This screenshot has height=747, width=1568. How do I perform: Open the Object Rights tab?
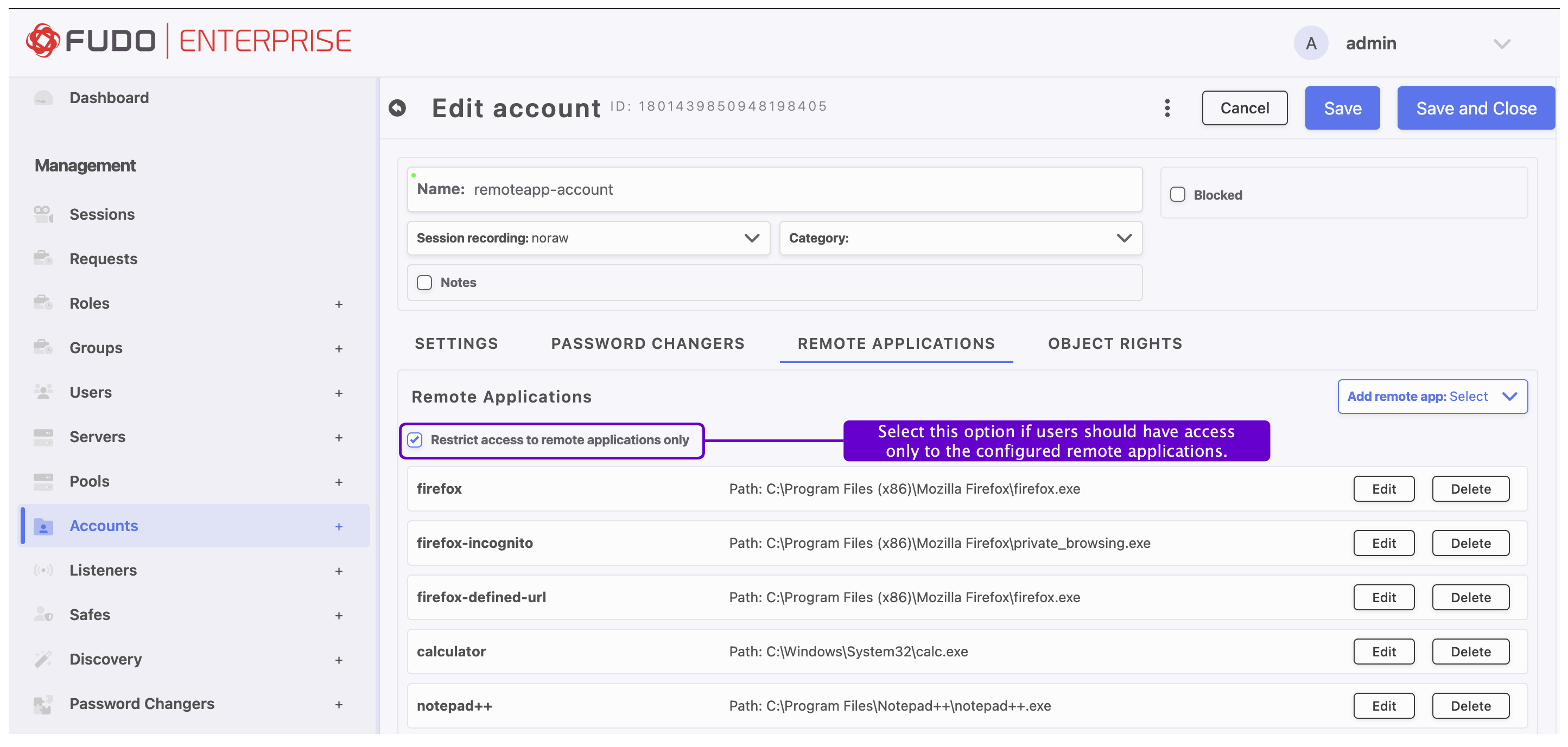click(1114, 344)
